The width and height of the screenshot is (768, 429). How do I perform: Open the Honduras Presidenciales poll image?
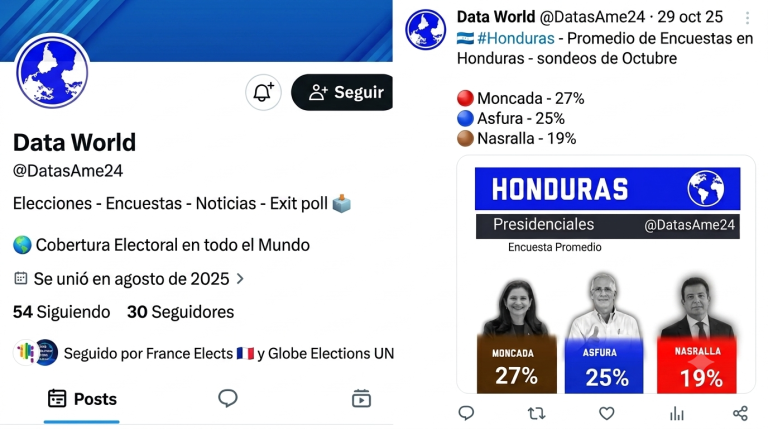606,275
